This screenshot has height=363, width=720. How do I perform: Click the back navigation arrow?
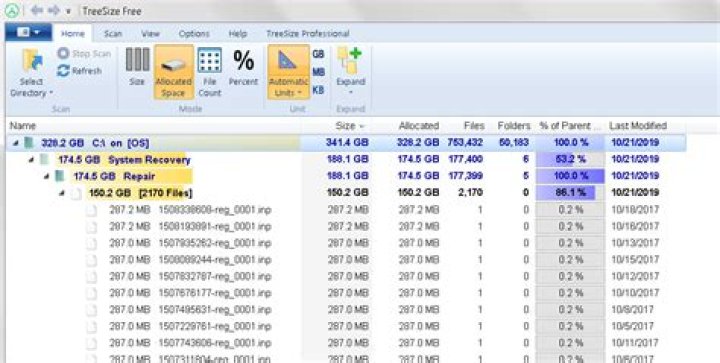click(37, 10)
